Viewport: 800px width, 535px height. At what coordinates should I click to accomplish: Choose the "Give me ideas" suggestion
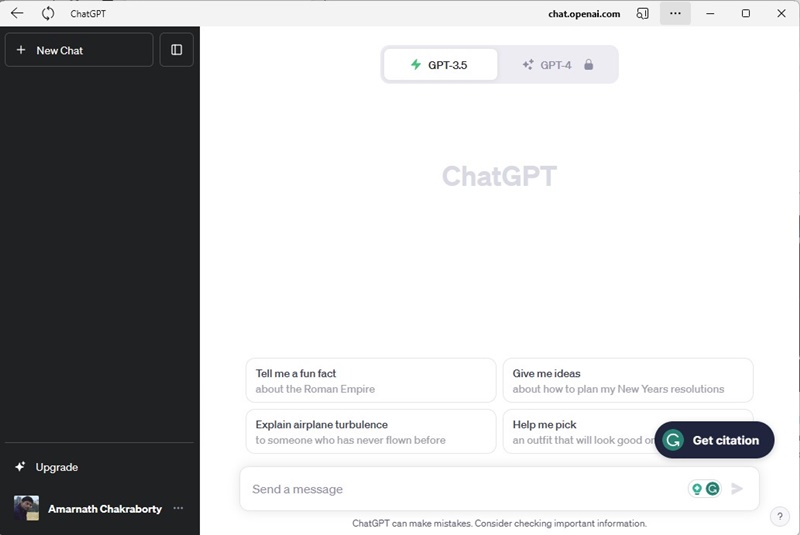click(x=628, y=380)
